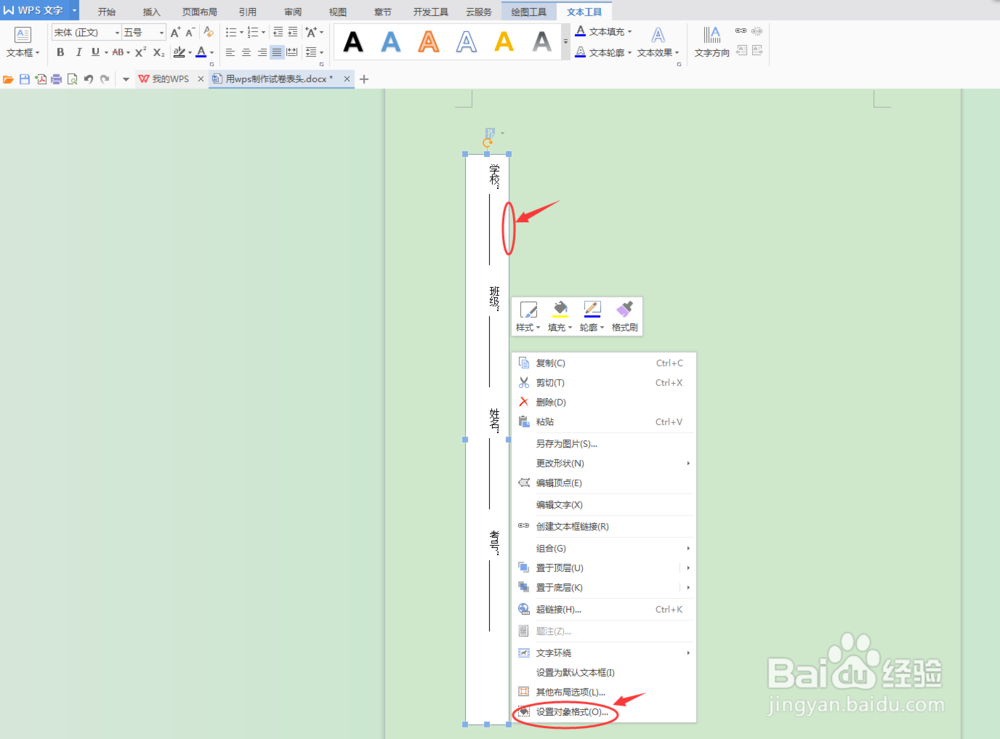1000x739 pixels.
Task: Click font color A button
Action: (x=201, y=52)
